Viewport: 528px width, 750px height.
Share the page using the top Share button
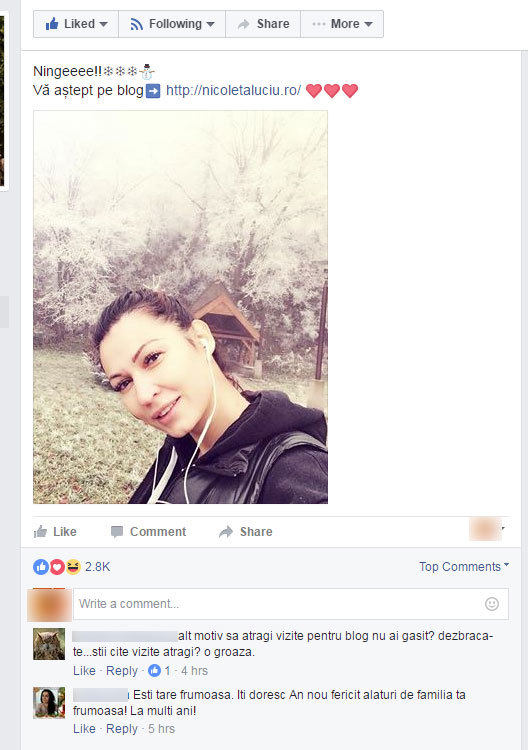(x=263, y=24)
